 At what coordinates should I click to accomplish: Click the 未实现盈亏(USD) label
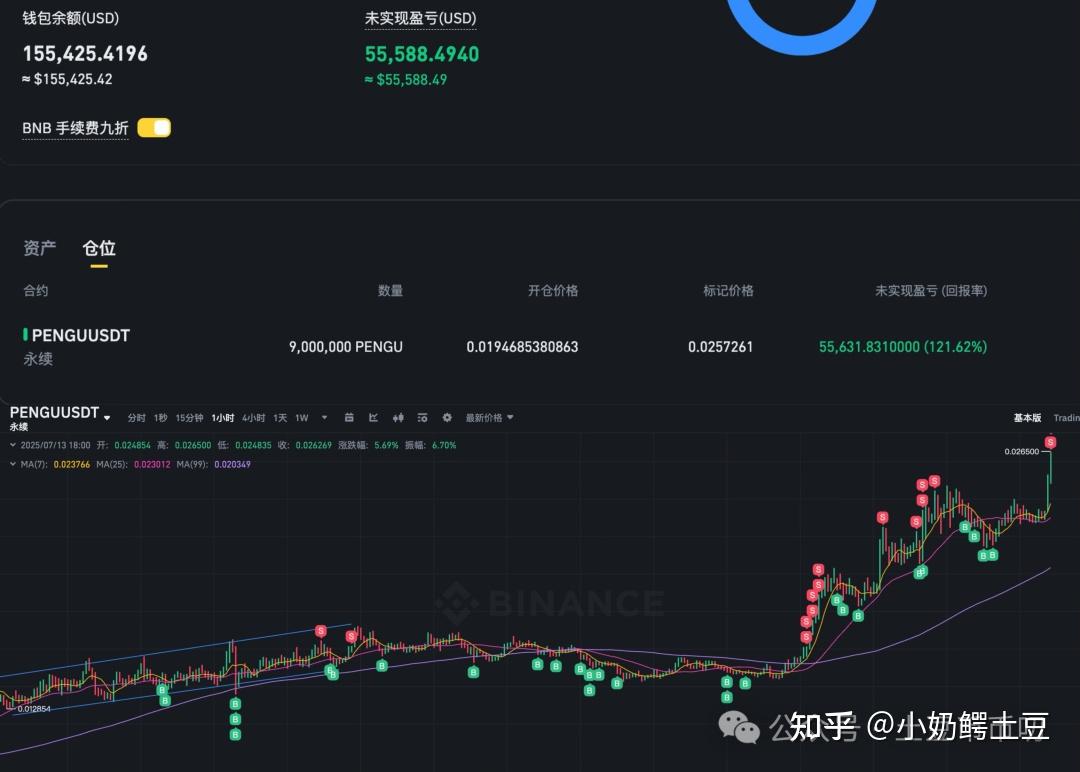[420, 18]
